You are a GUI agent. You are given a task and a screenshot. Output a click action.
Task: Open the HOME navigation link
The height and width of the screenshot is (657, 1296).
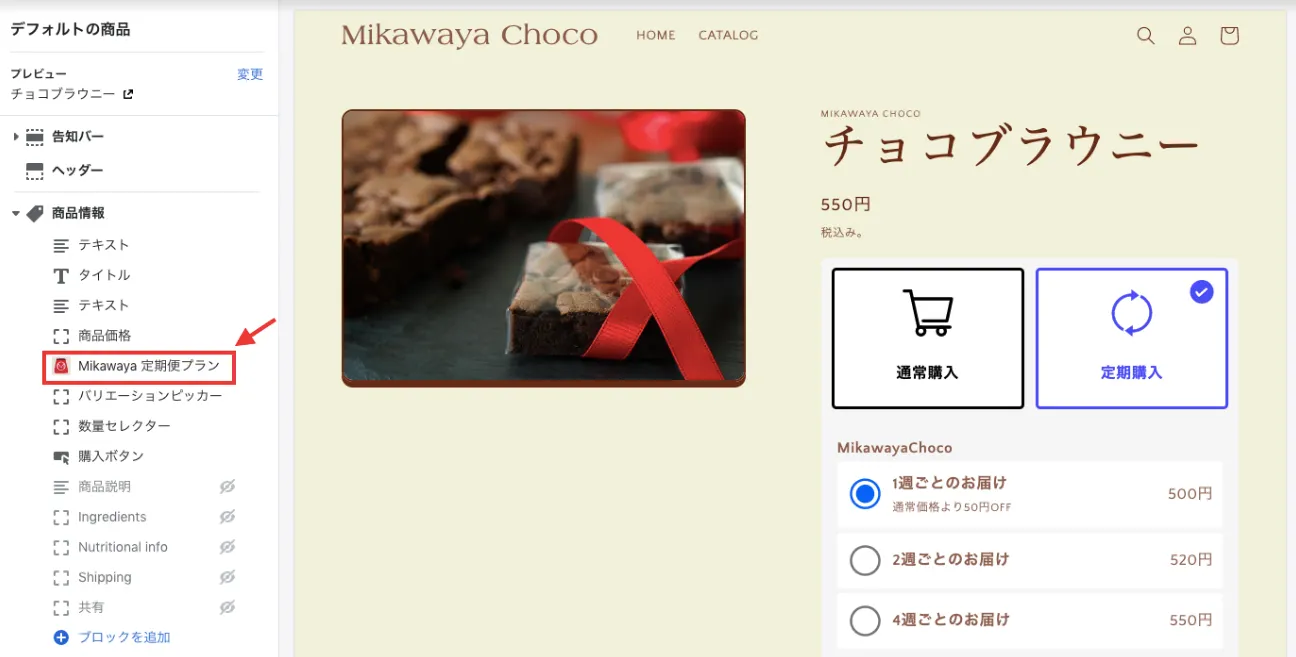click(656, 35)
